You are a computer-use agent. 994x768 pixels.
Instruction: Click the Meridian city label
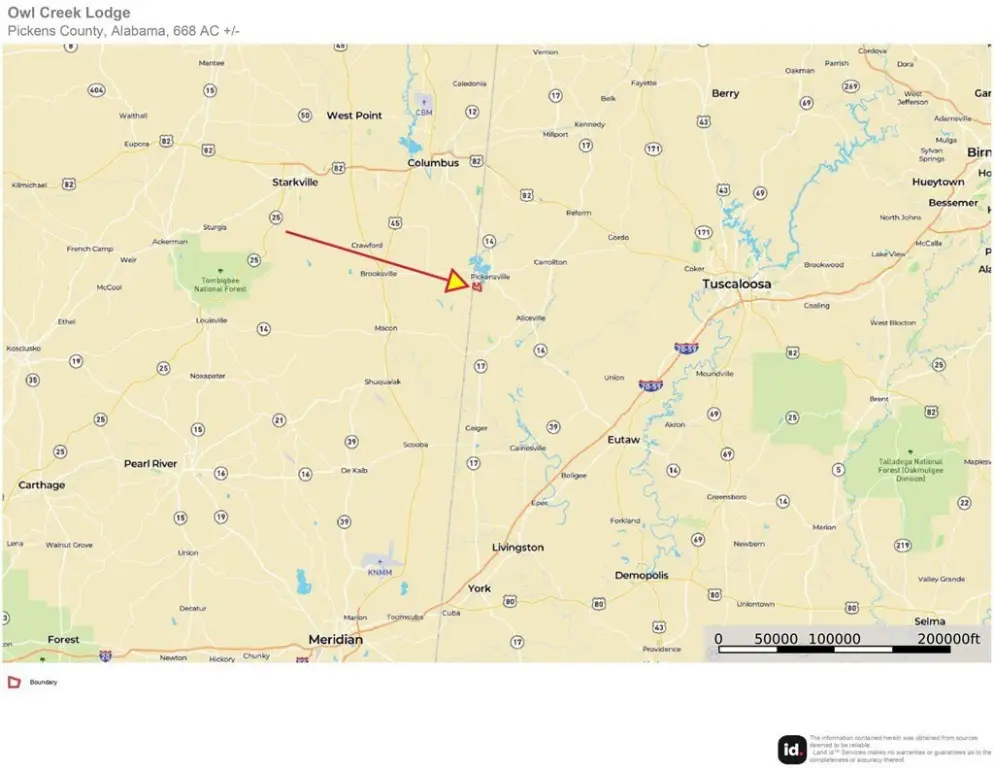click(335, 639)
